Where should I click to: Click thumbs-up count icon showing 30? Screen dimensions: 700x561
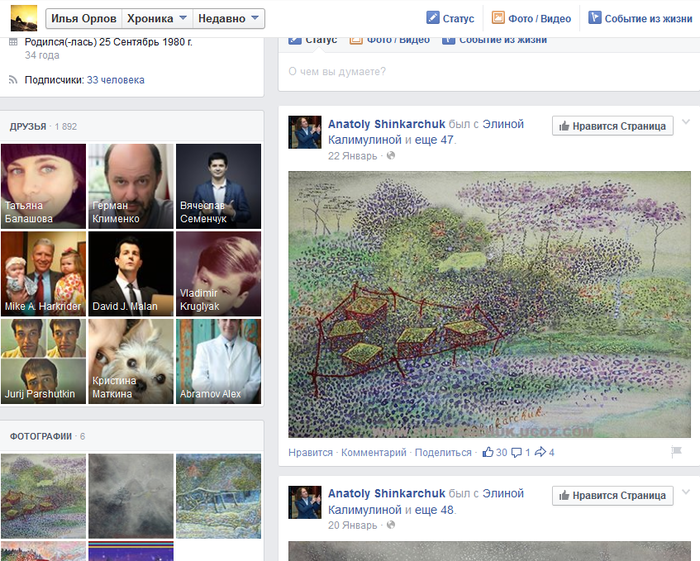click(x=488, y=452)
